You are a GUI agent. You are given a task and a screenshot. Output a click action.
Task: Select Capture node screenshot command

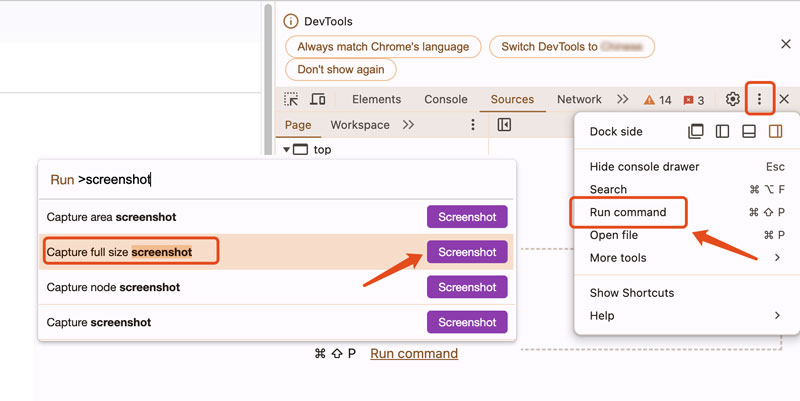[x=277, y=287]
